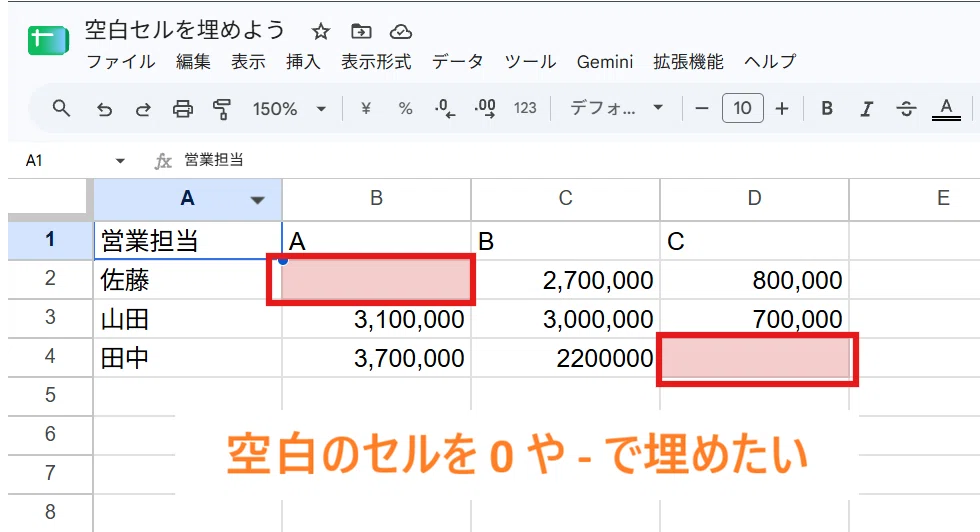Select row 2 header
980x532 pixels.
pyautogui.click(x=50, y=279)
